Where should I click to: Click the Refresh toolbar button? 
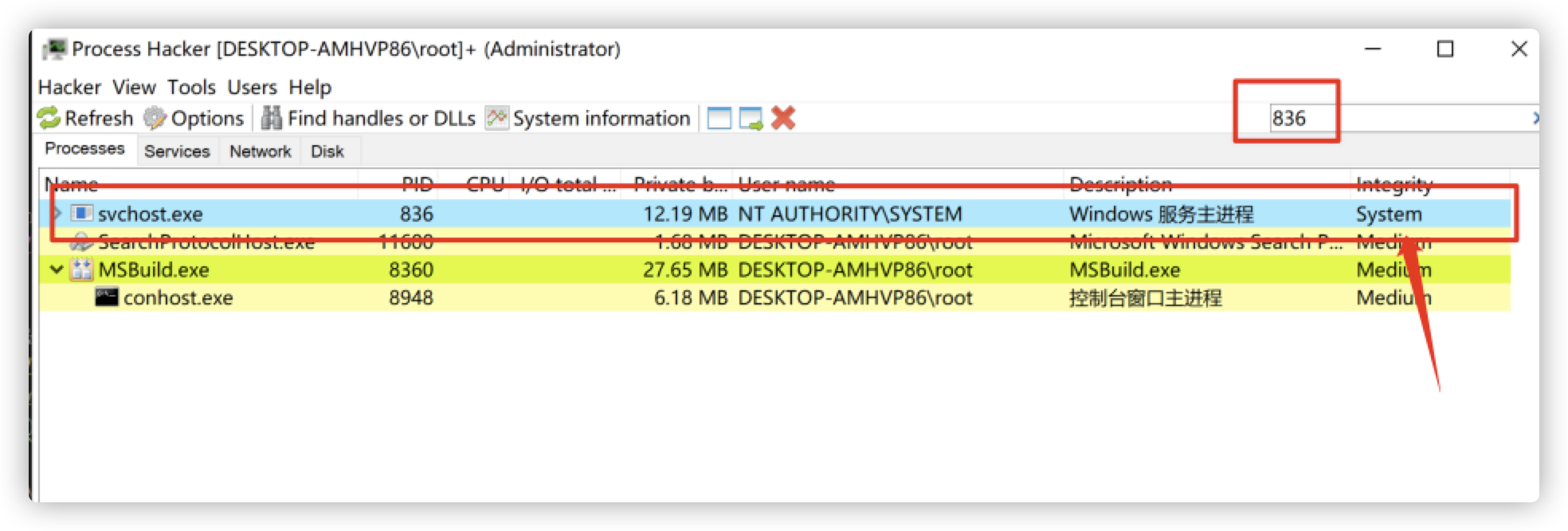(85, 118)
